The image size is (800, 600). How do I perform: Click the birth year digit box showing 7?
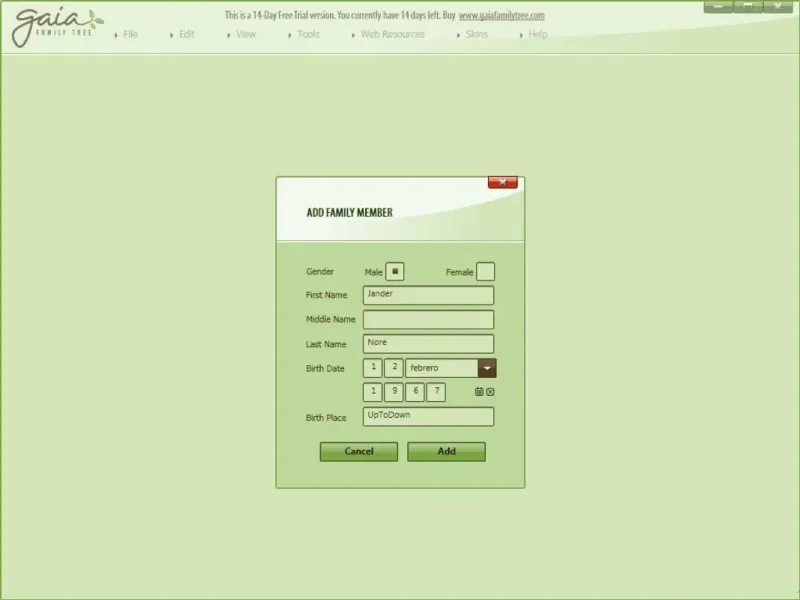point(436,392)
